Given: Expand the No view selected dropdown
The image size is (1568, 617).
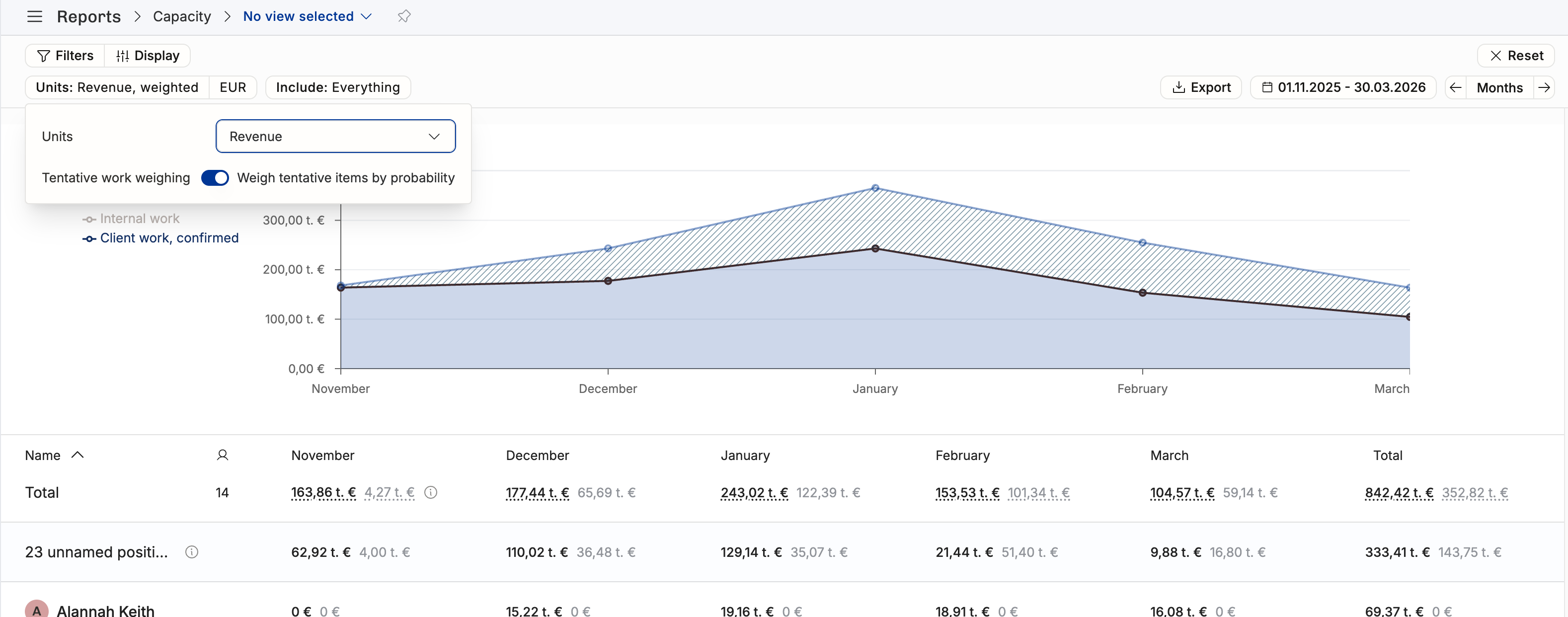Looking at the screenshot, I should (308, 16).
